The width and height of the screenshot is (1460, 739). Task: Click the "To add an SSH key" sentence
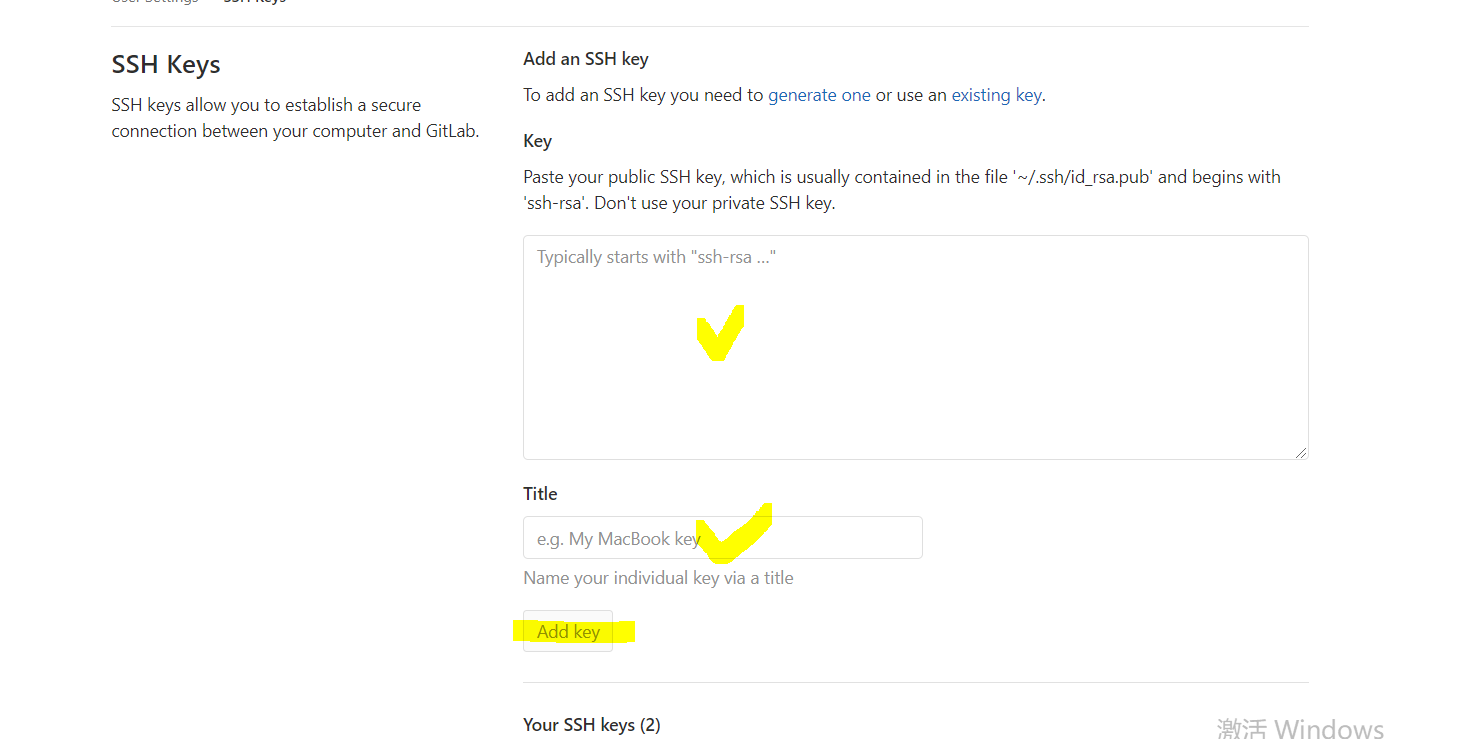pyautogui.click(x=644, y=95)
